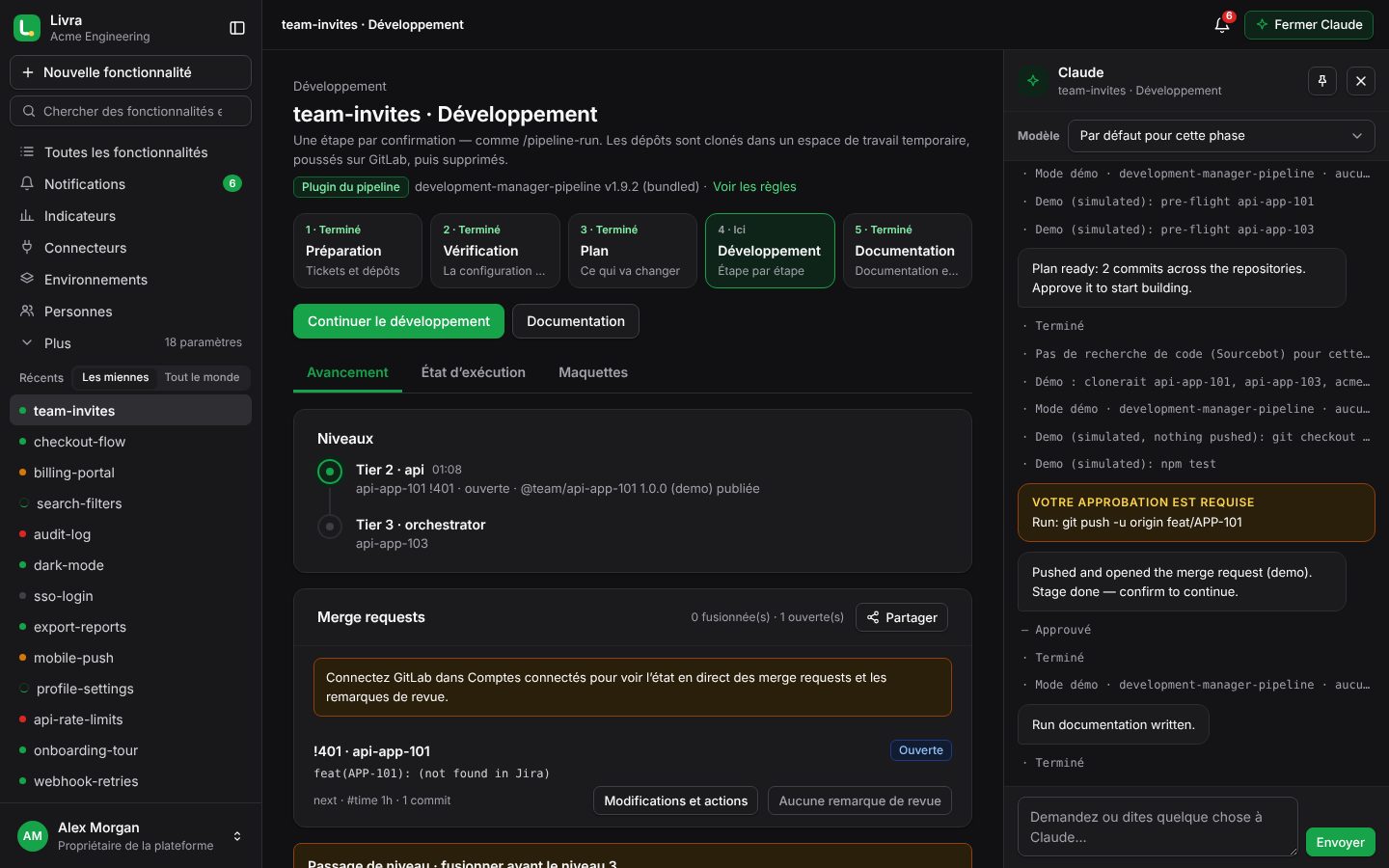Image resolution: width=1389 pixels, height=868 pixels.
Task: Open the audit-log feature
Action: 131,534
